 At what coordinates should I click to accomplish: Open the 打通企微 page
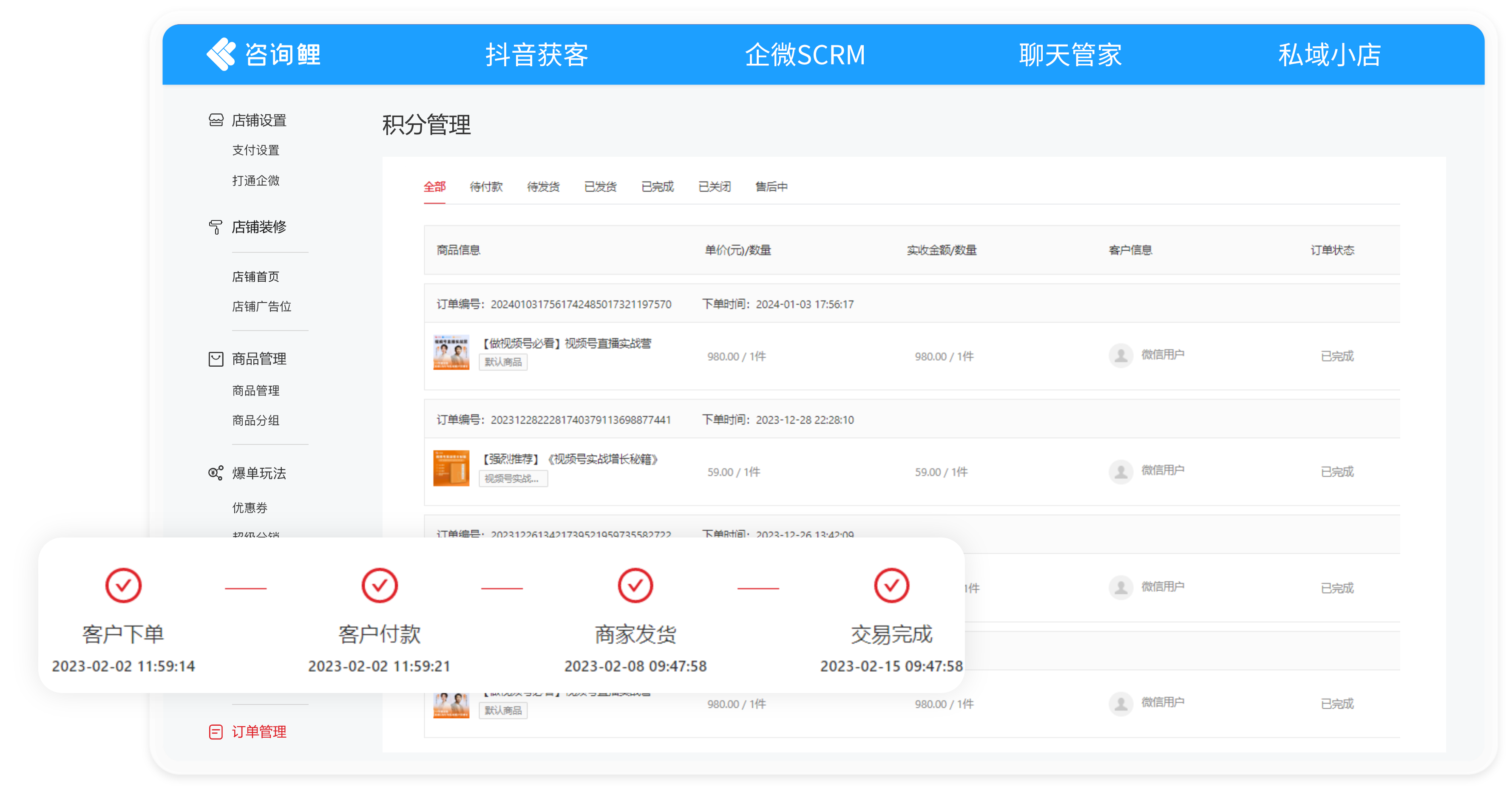click(x=256, y=180)
